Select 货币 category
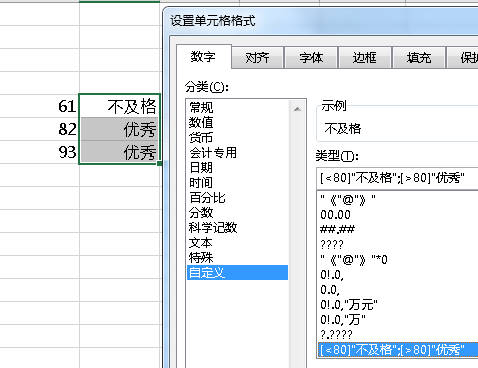Image resolution: width=478 pixels, height=368 pixels. (237, 137)
